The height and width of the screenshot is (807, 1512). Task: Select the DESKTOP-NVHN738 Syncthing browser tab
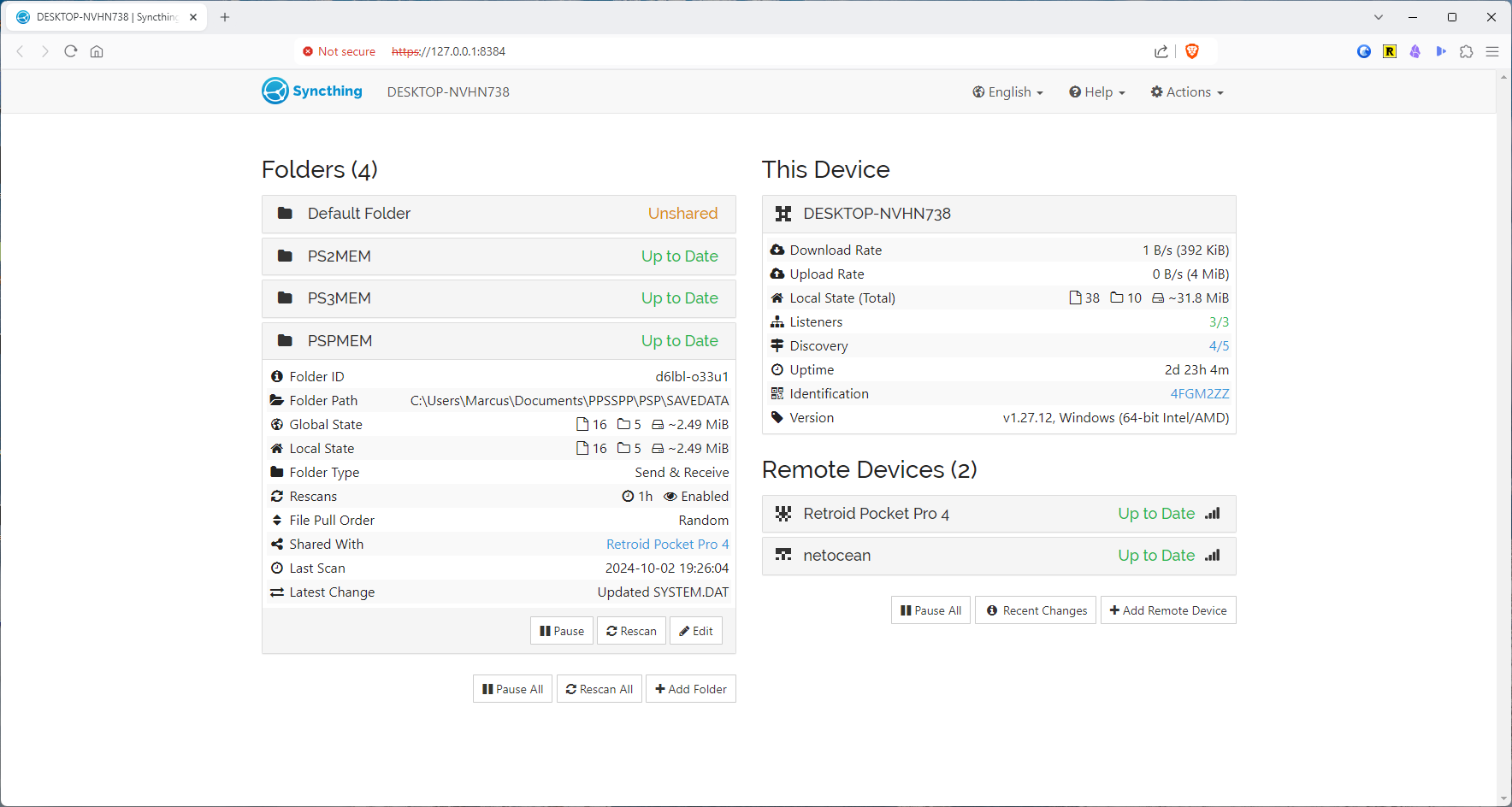107,17
